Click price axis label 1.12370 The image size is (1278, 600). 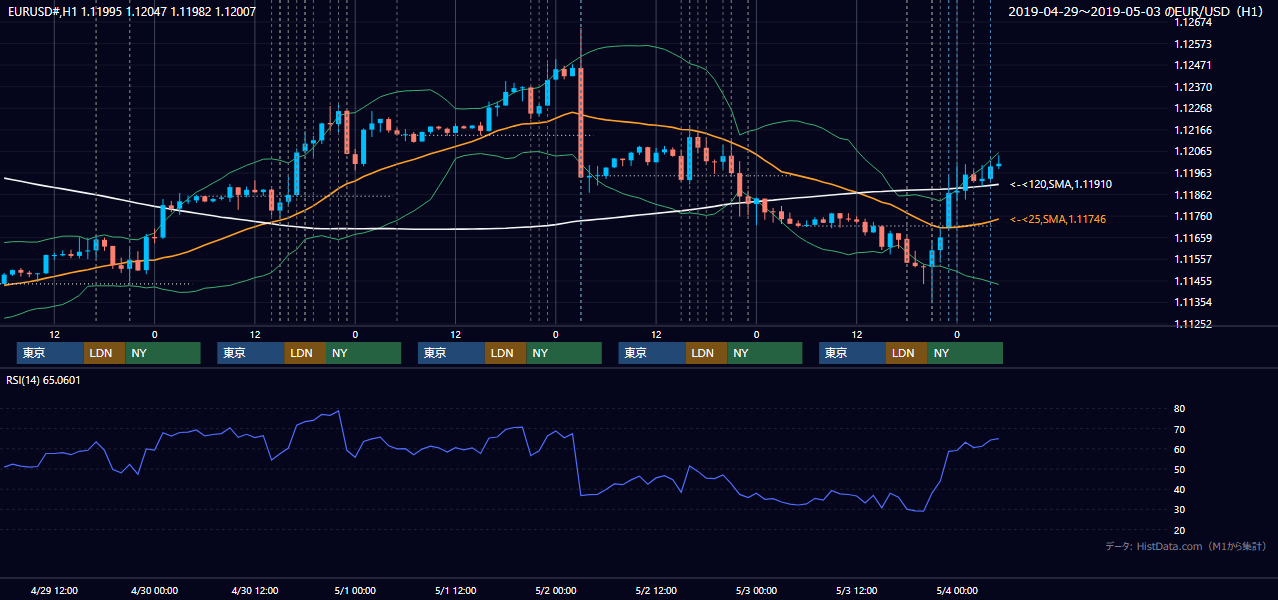coord(1193,87)
